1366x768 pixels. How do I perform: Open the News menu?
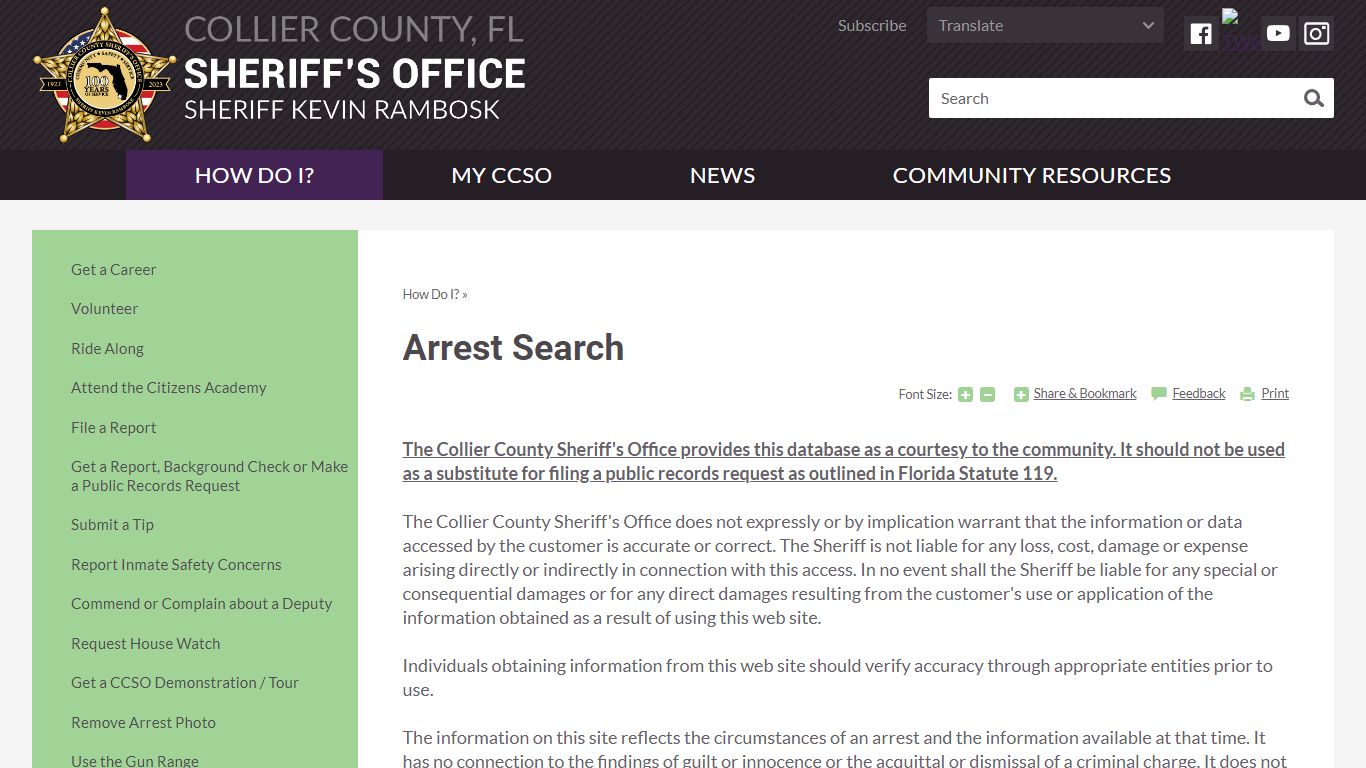722,175
